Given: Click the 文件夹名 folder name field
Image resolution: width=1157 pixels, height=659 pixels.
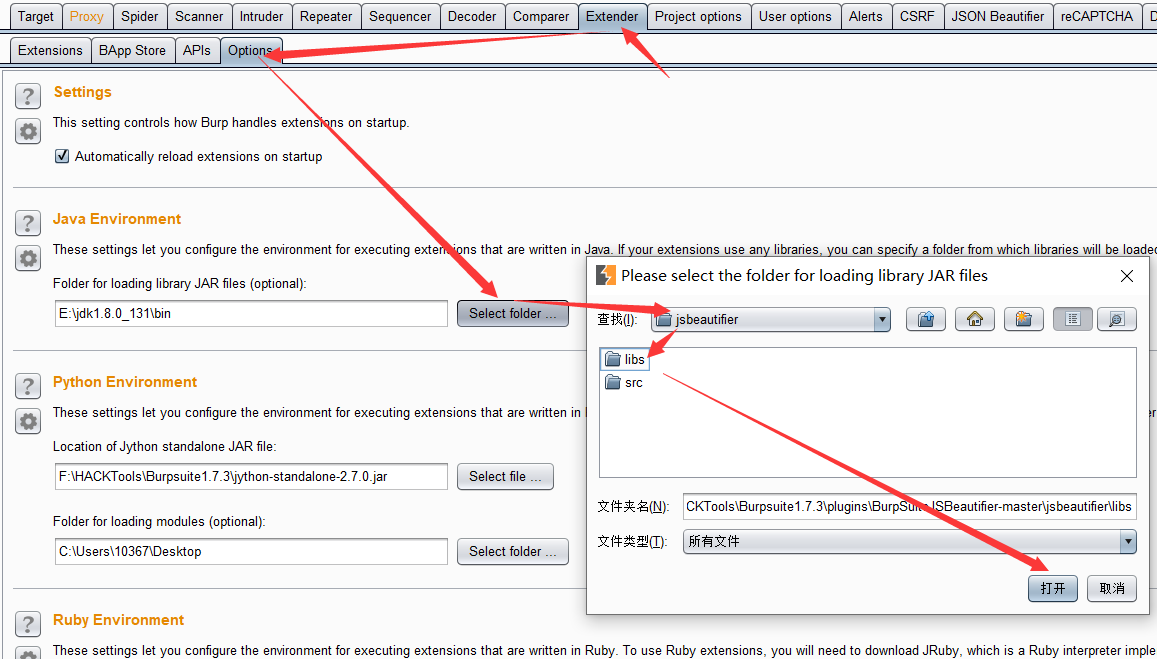Looking at the screenshot, I should (x=909, y=506).
